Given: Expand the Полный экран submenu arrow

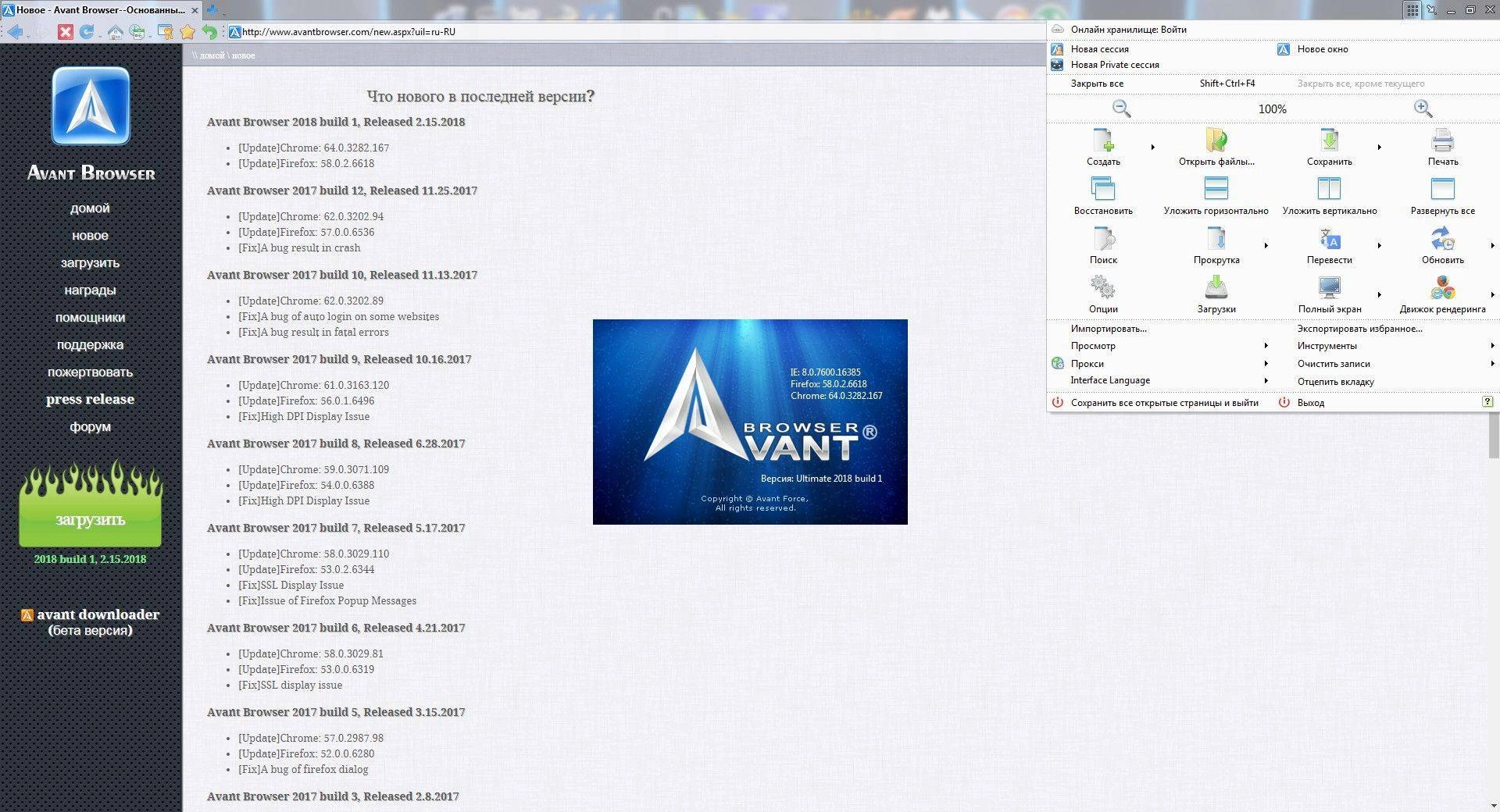Looking at the screenshot, I should tap(1379, 294).
